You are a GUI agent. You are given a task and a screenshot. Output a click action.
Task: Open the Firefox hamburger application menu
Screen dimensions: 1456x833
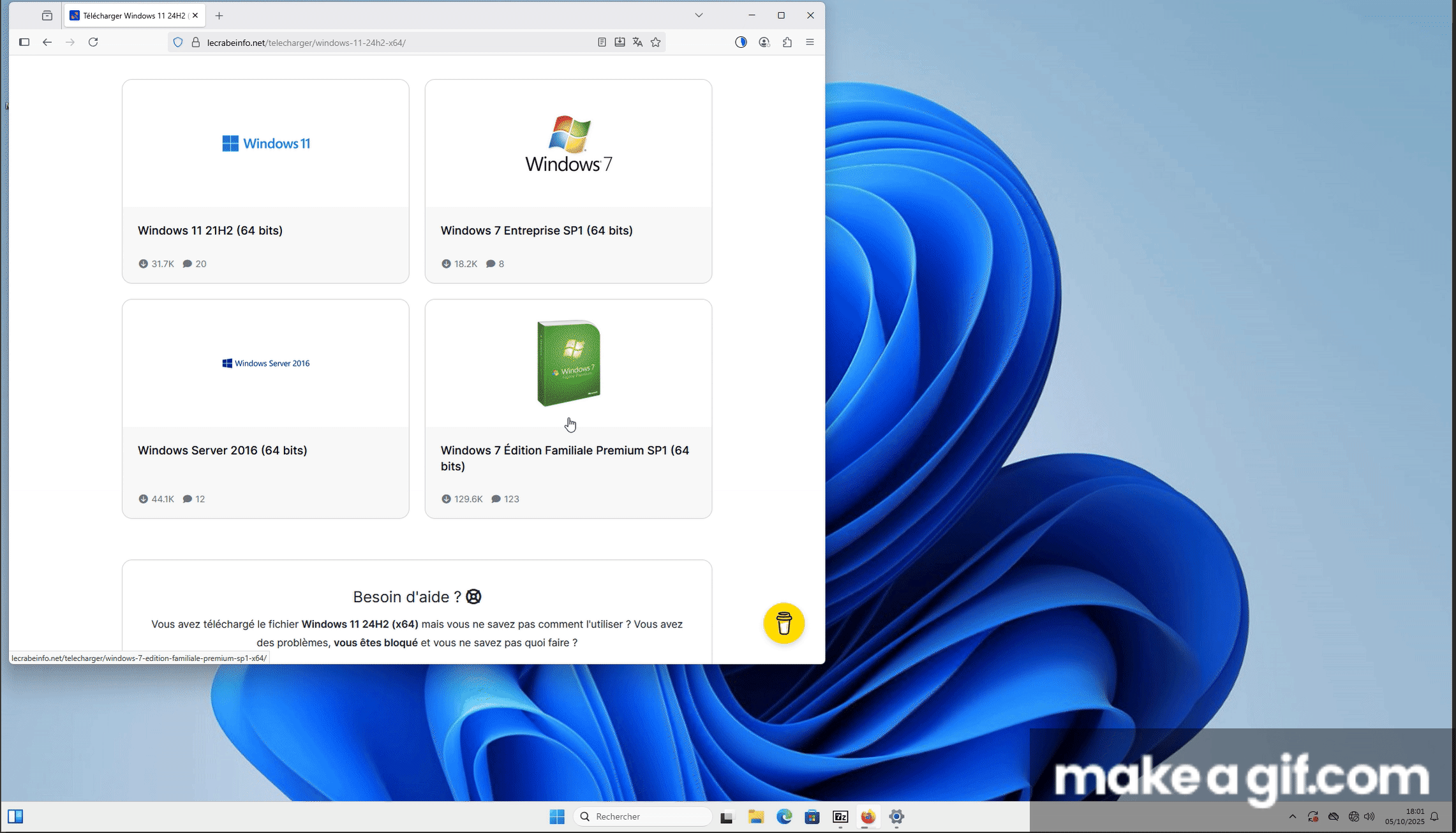point(810,42)
